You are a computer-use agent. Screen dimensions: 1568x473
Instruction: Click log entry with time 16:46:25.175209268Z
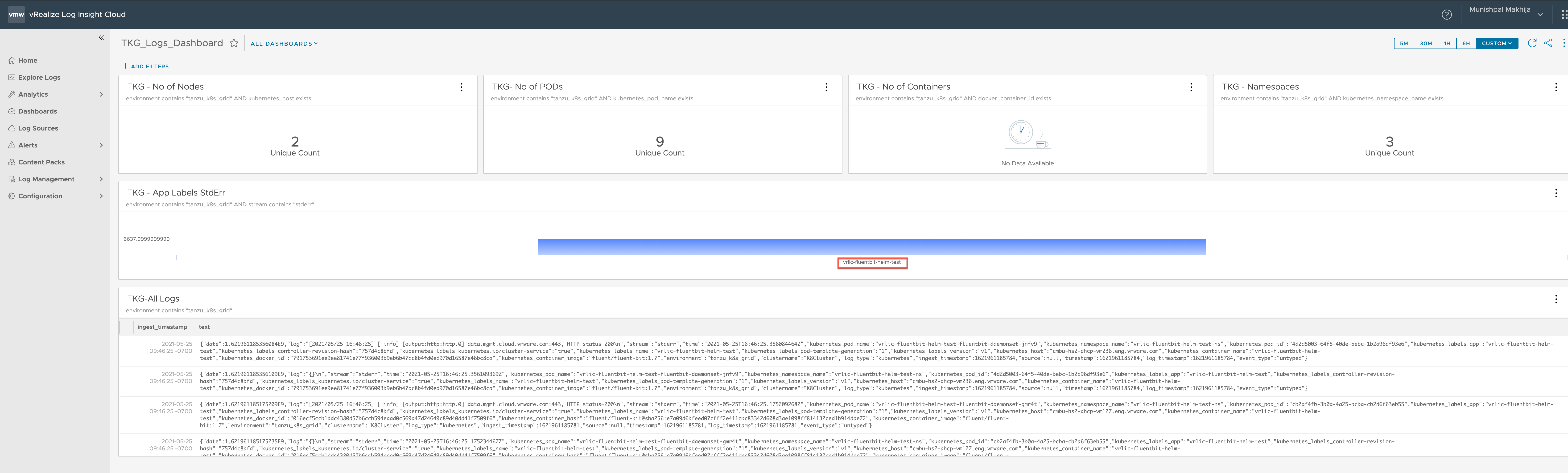(843, 415)
